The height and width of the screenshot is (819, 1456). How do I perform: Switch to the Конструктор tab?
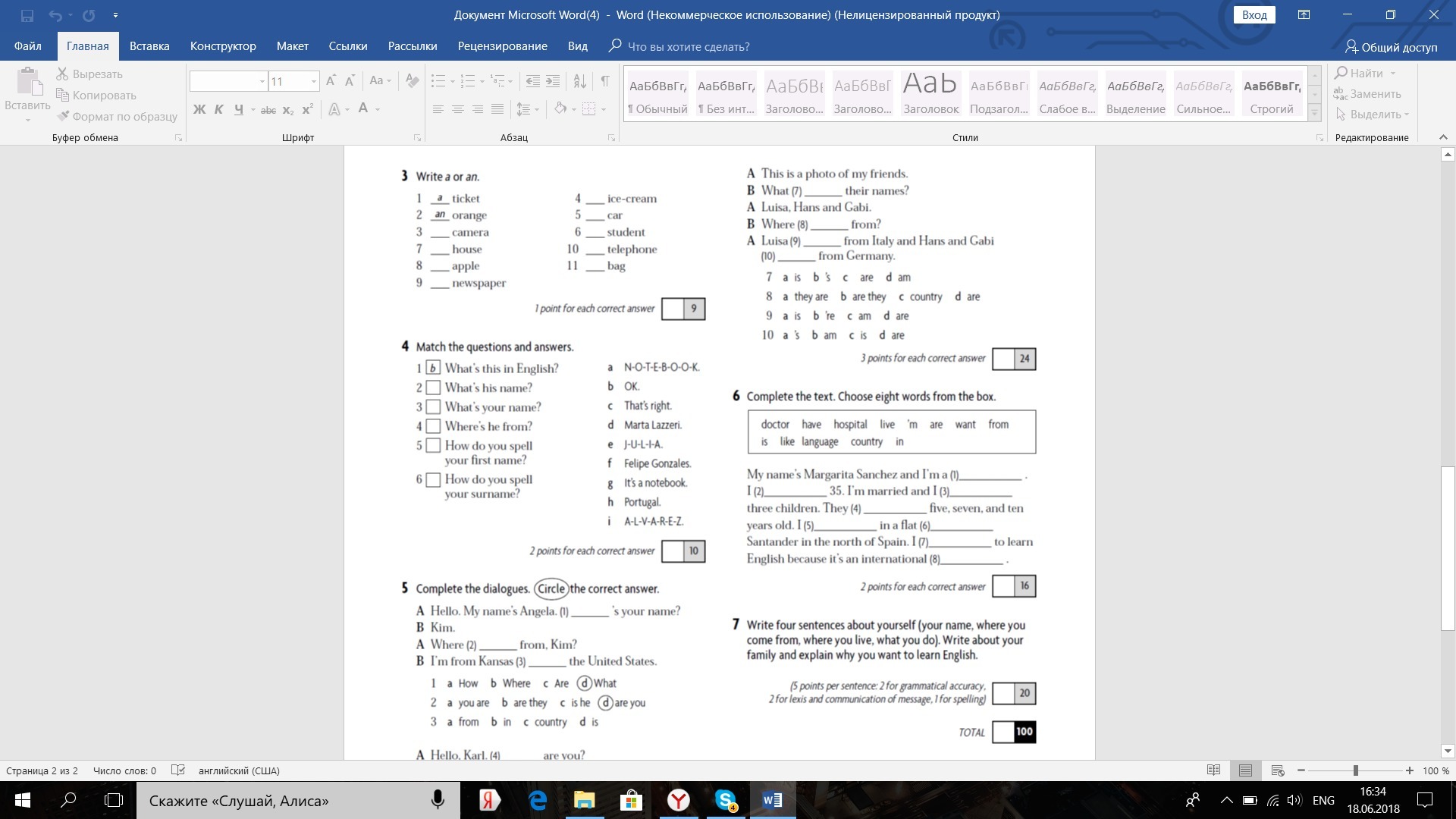tap(223, 46)
